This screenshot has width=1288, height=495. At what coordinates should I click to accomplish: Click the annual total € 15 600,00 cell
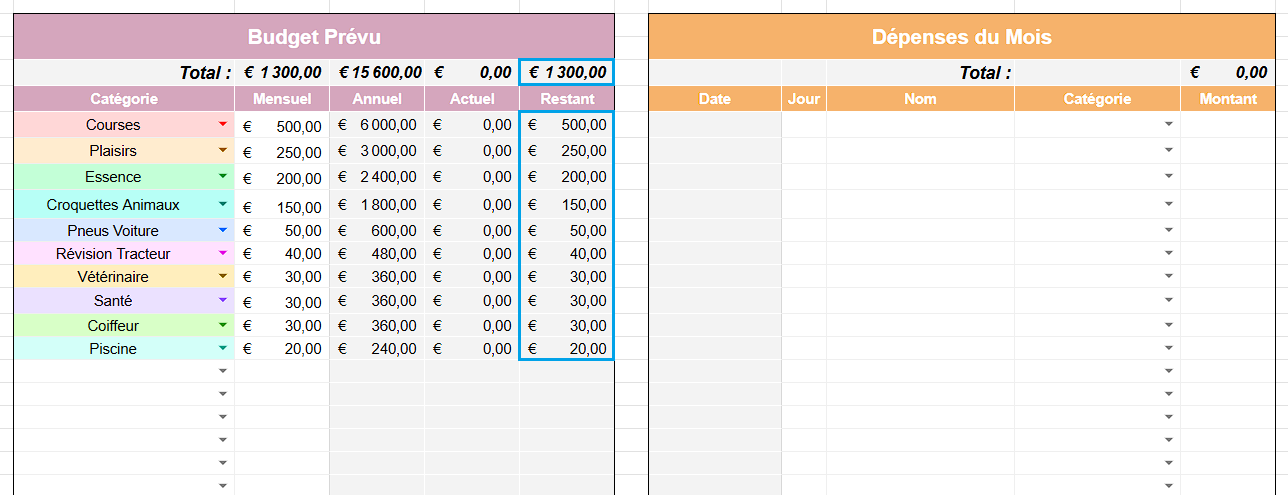(x=377, y=73)
